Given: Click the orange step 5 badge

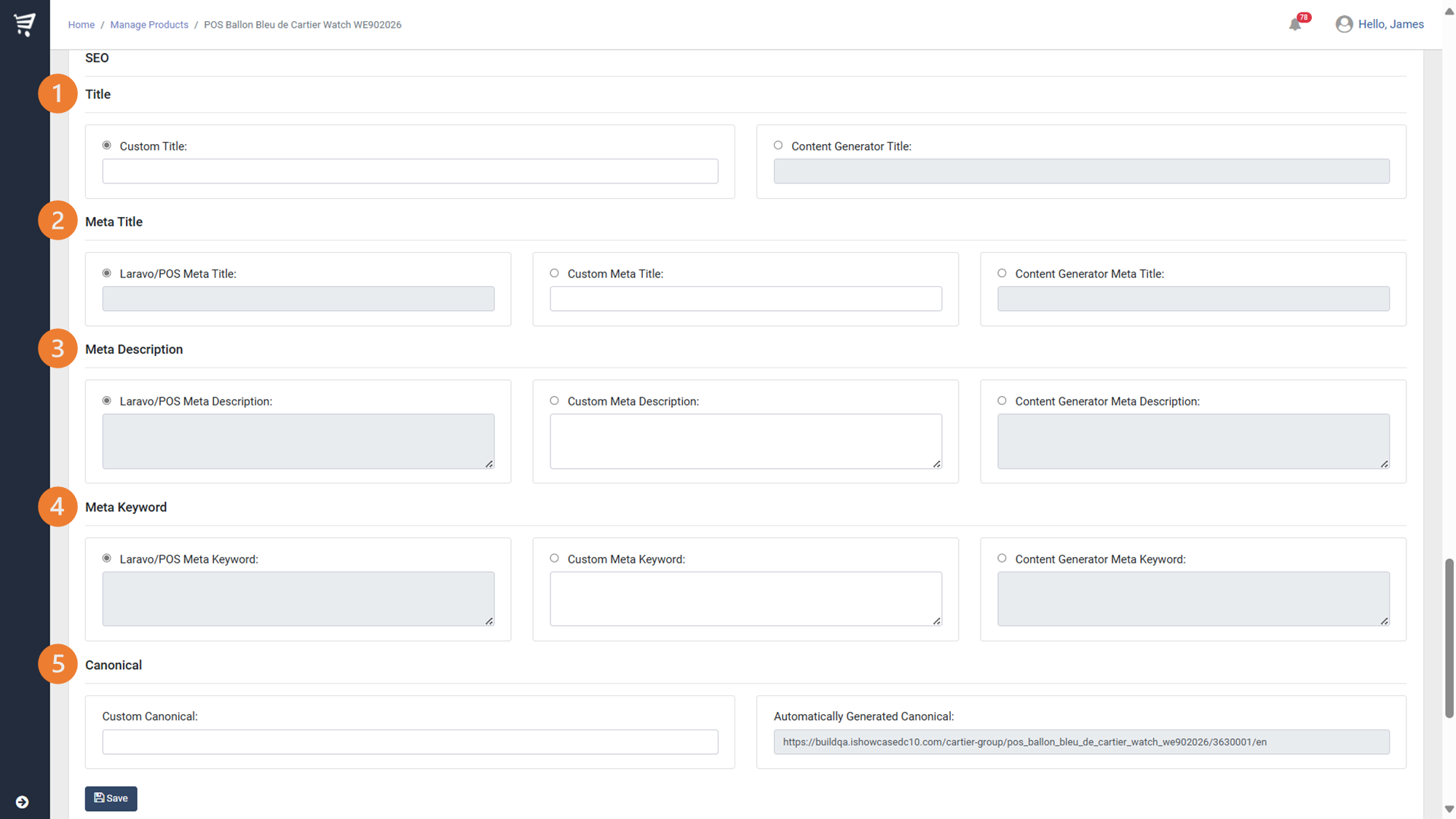Looking at the screenshot, I should (x=58, y=664).
